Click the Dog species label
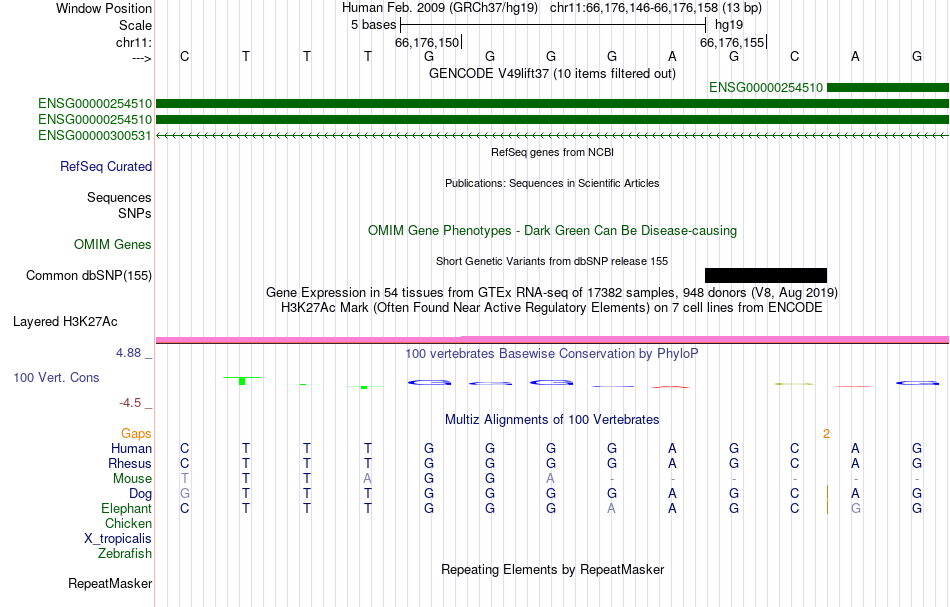950x607 pixels. (x=140, y=494)
